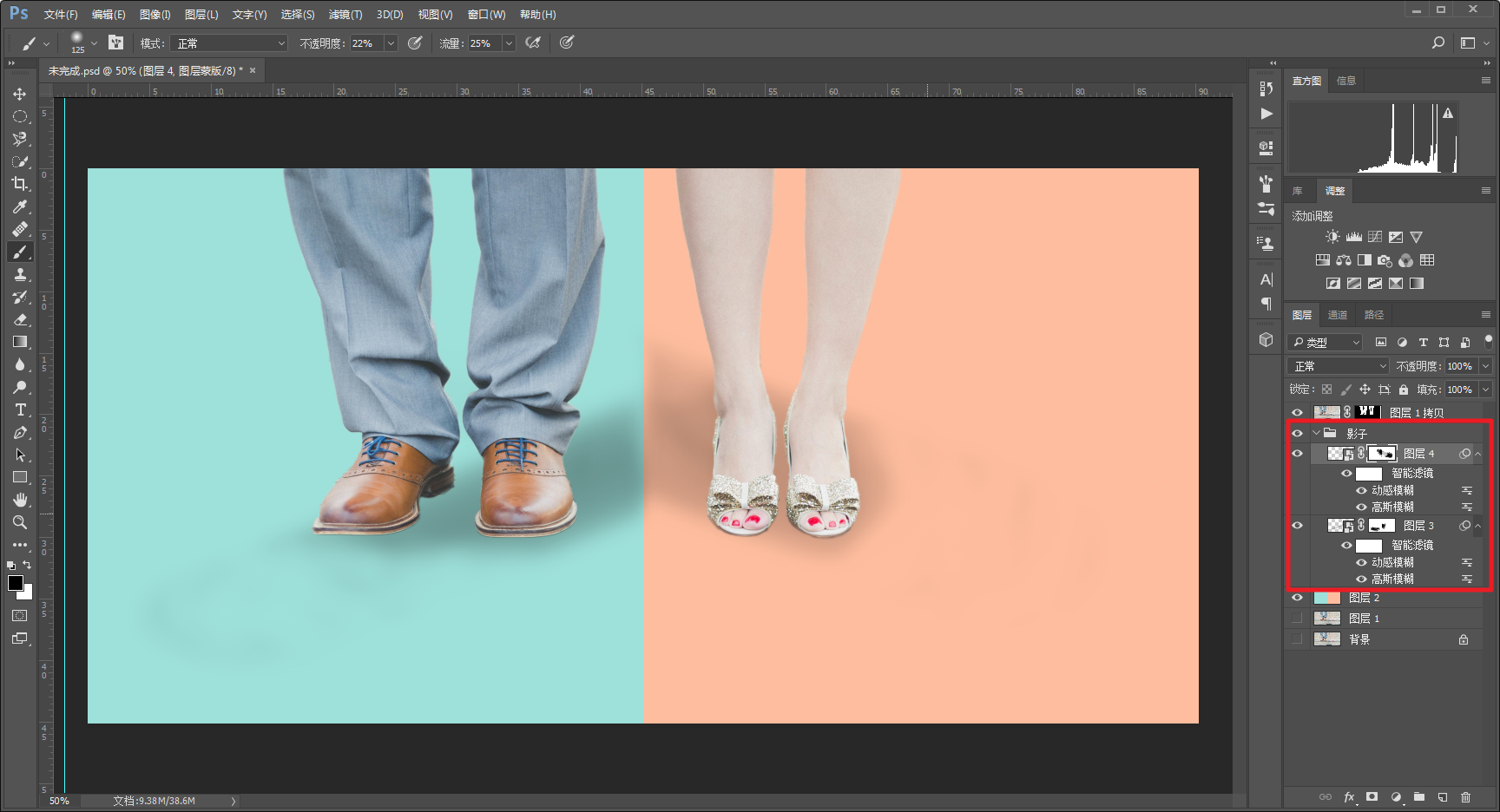Select the Horizontal Type tool
1500x812 pixels.
tap(19, 409)
